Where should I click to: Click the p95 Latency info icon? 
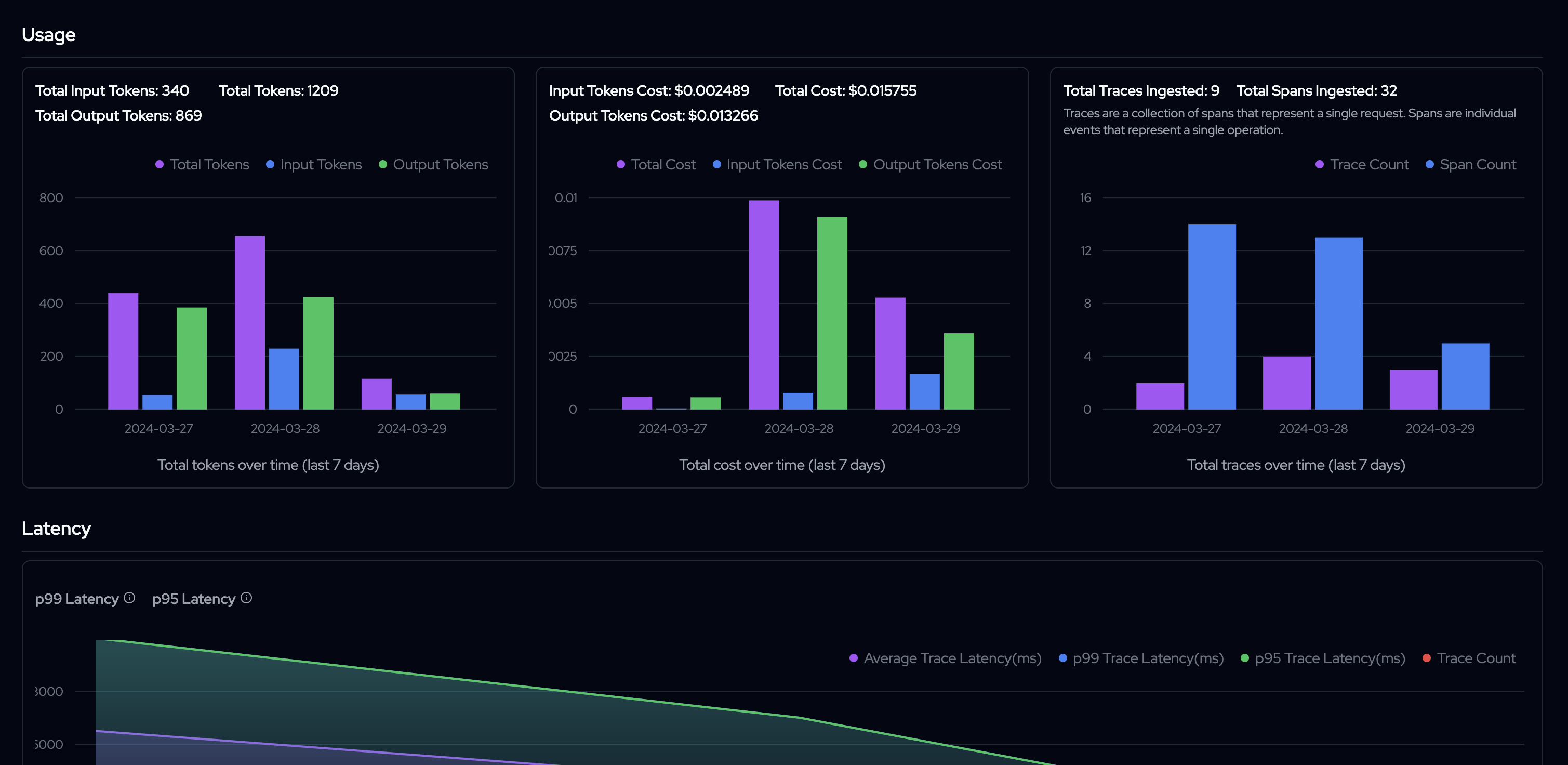pyautogui.click(x=246, y=598)
